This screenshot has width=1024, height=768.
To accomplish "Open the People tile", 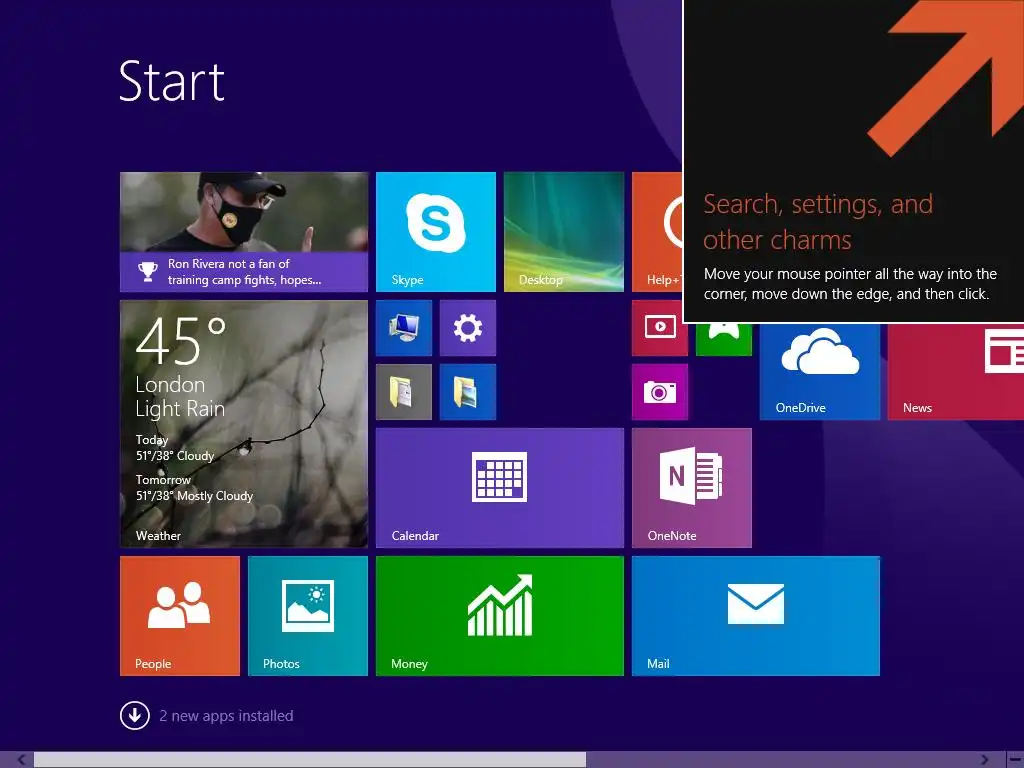I will click(x=180, y=616).
